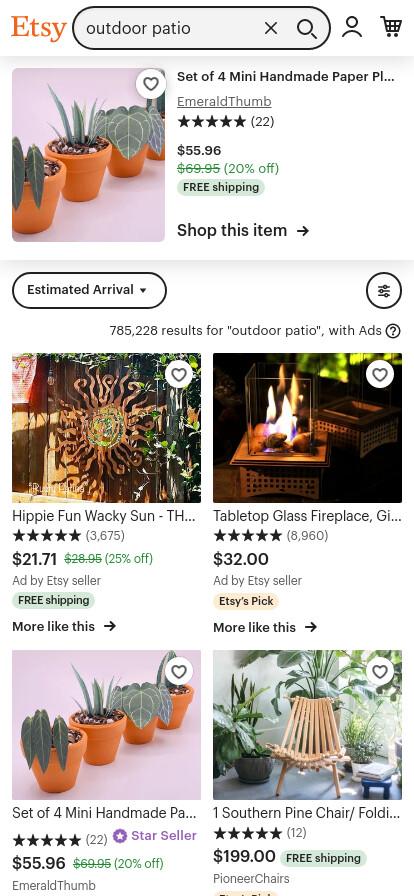Viewport: 414px width, 896px height.
Task: Open the Tabletop Glass Fireplace title
Action: (x=308, y=516)
